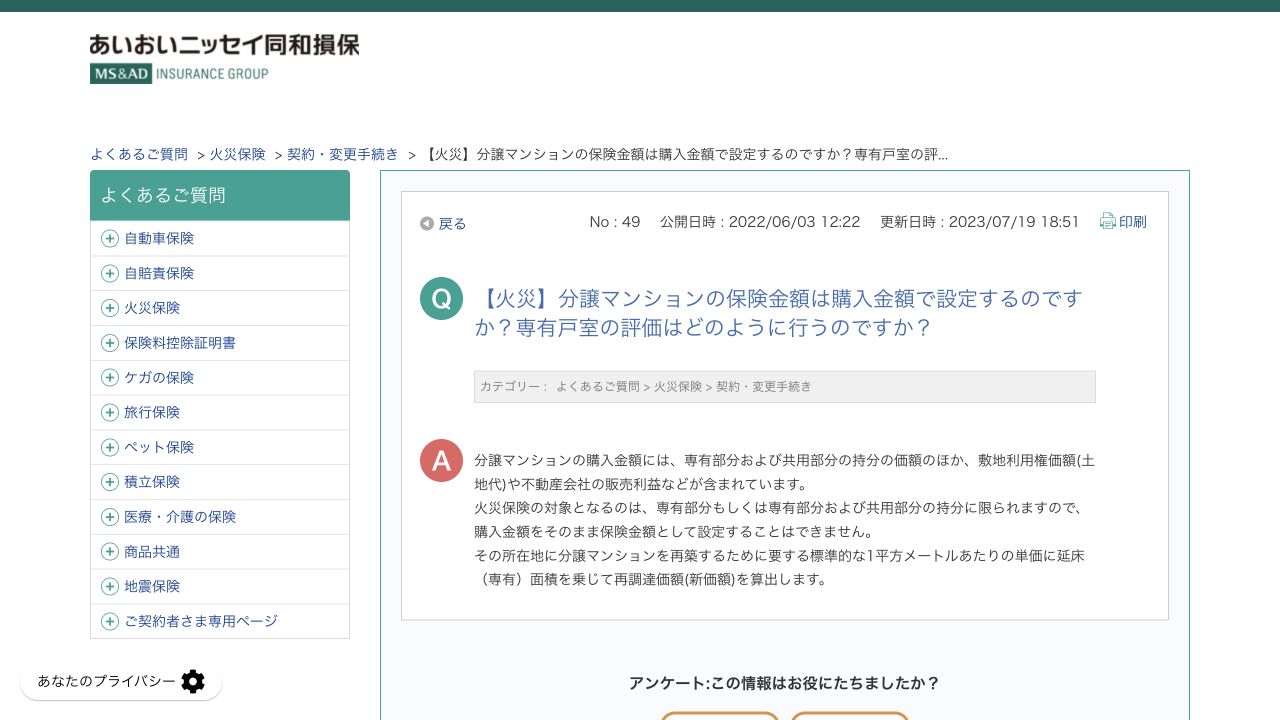Viewport: 1280px width, 720px height.
Task: Click the 戻る back link
Action: point(452,224)
